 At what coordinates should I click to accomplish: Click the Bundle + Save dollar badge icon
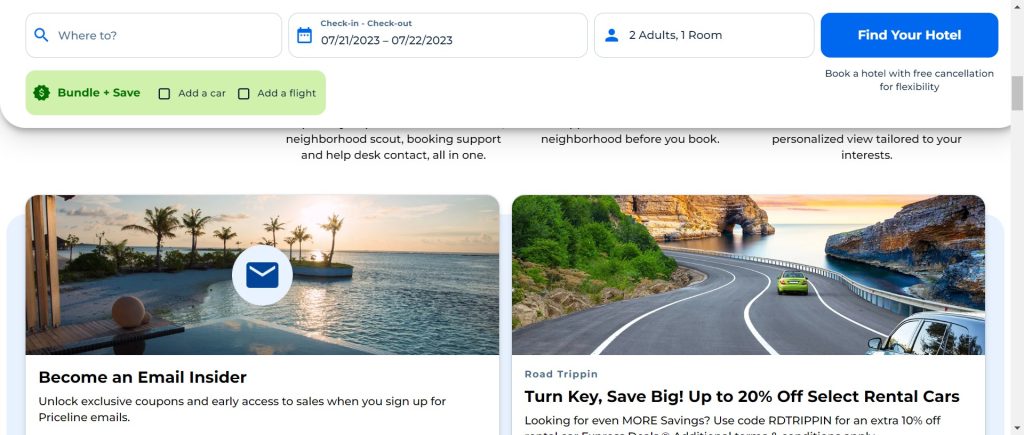pos(41,93)
